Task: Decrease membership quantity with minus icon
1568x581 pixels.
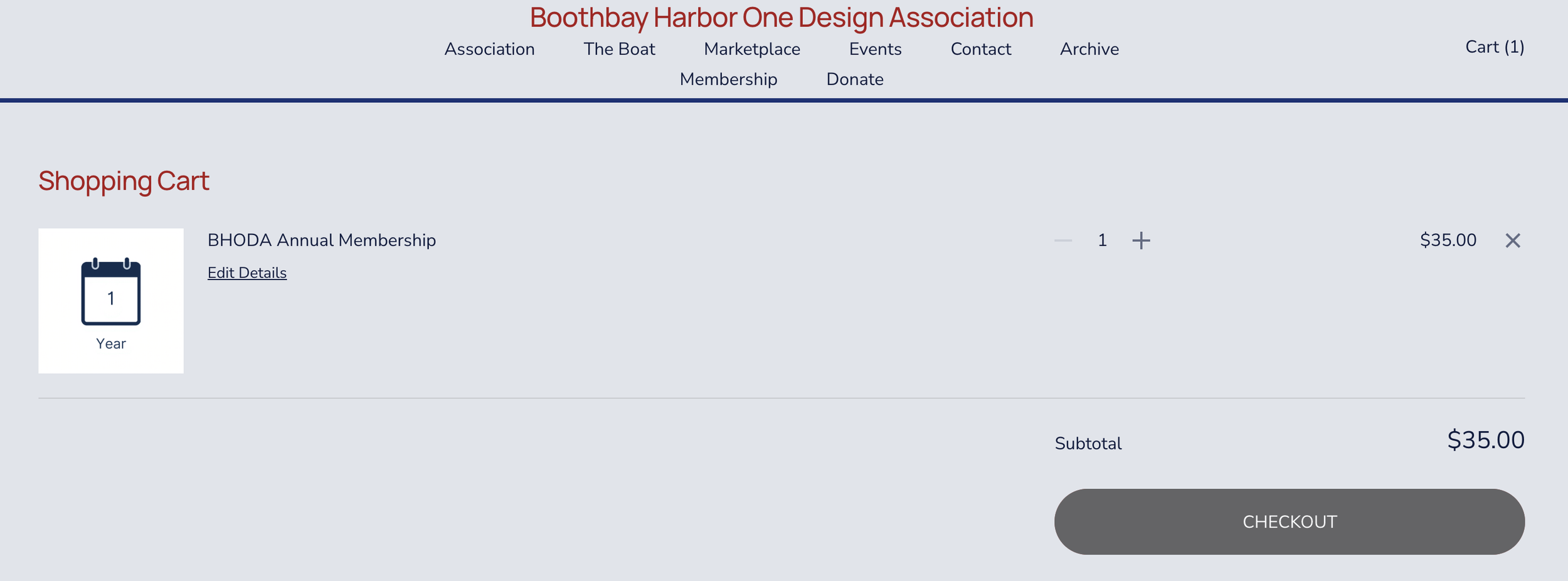Action: [1063, 241]
